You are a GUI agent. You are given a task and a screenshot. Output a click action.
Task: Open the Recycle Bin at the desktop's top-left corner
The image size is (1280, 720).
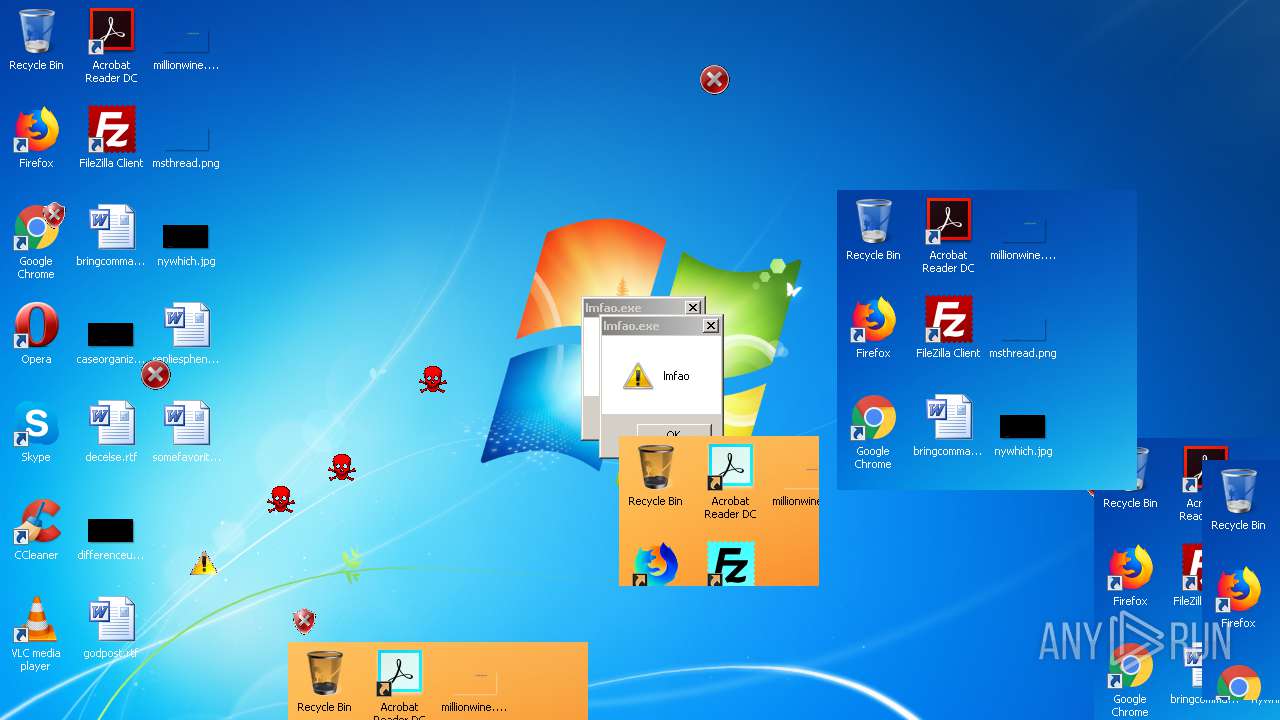point(36,40)
